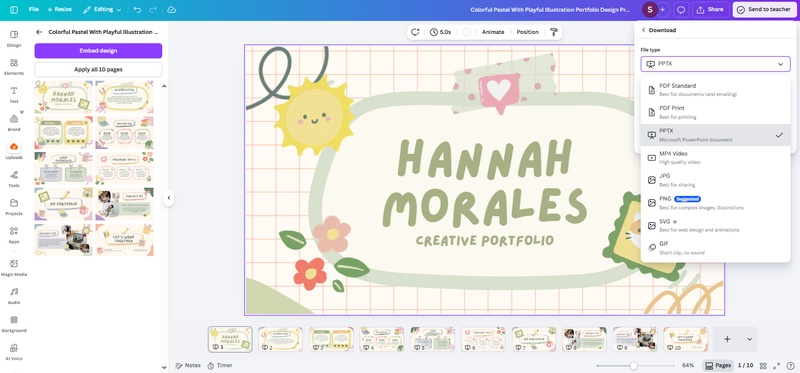Image resolution: width=800 pixels, height=373 pixels.
Task: Open the Elements panel
Action: (x=14, y=66)
